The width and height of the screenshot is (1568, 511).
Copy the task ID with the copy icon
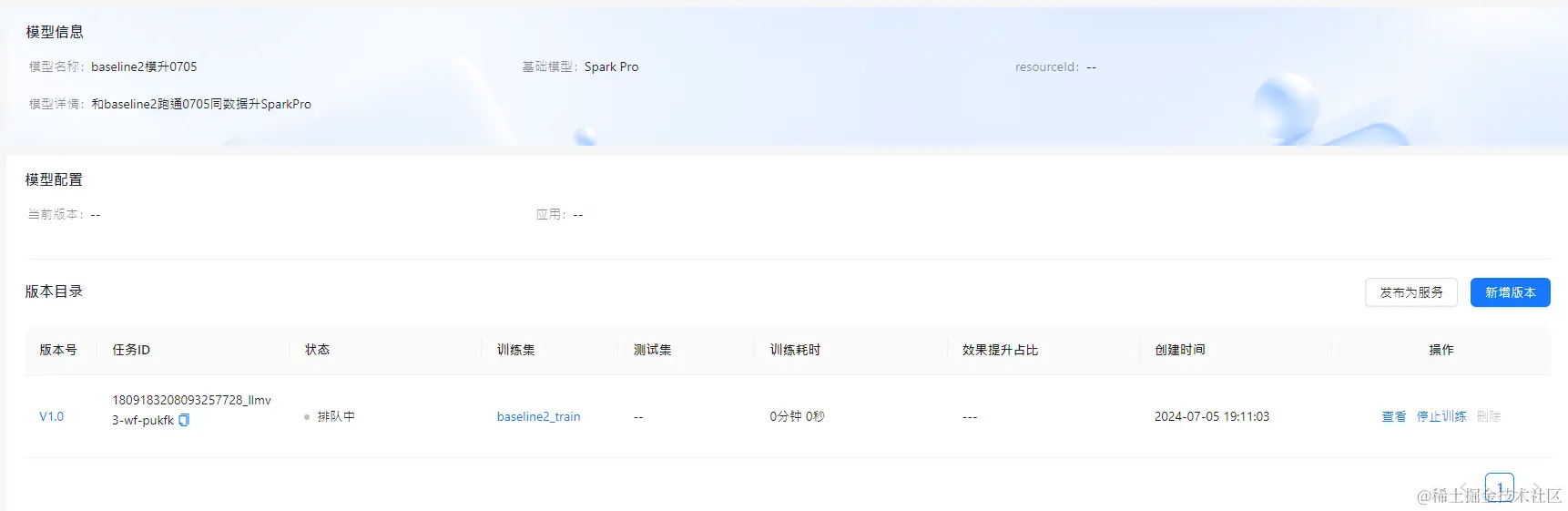(x=184, y=420)
